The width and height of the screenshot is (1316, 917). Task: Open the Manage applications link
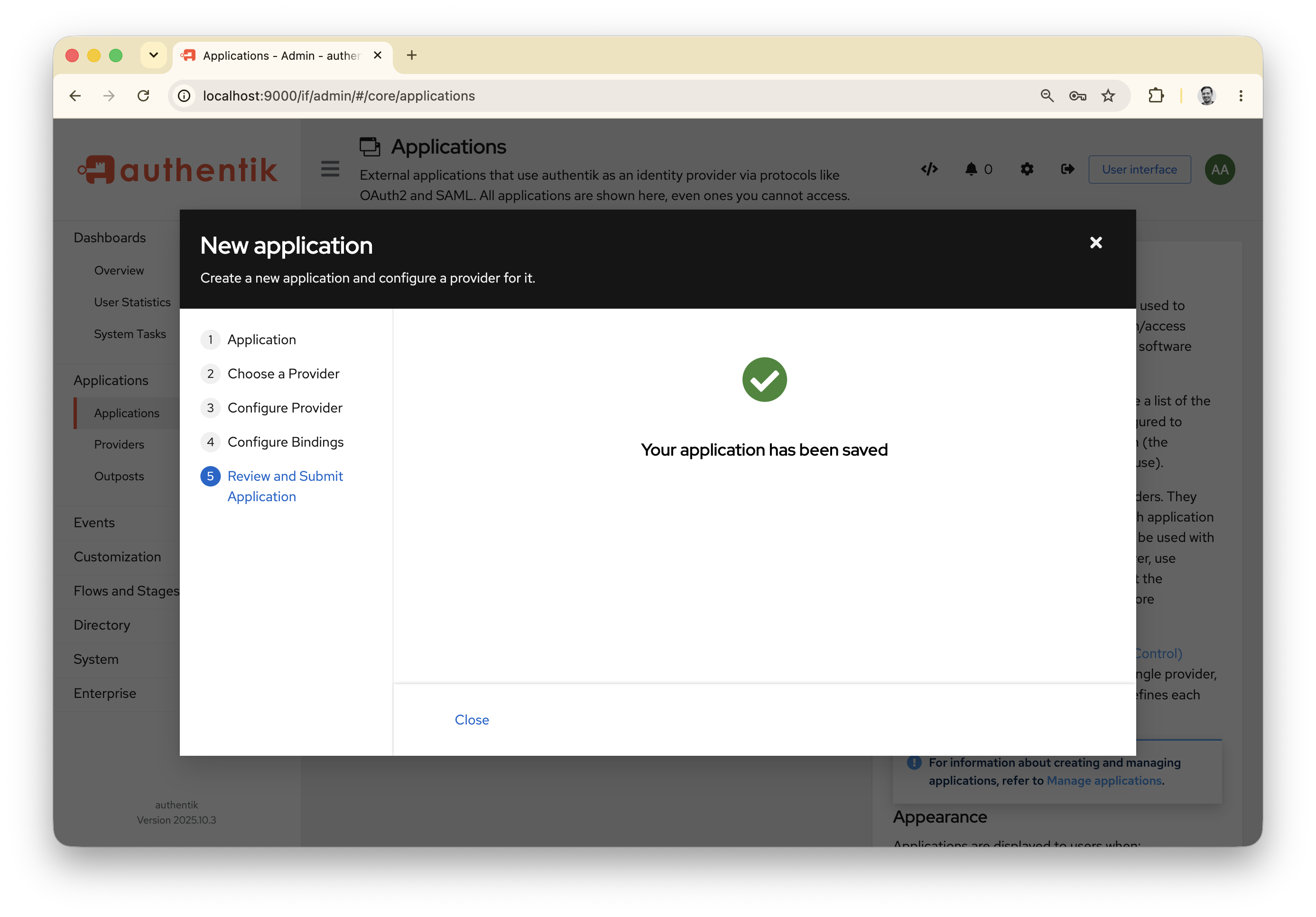(1104, 780)
